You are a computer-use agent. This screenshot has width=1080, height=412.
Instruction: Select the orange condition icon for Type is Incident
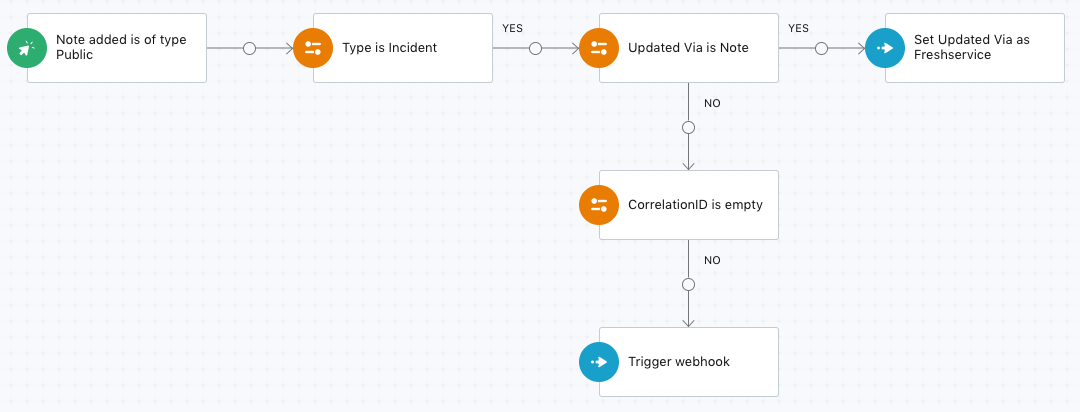pyautogui.click(x=313, y=48)
